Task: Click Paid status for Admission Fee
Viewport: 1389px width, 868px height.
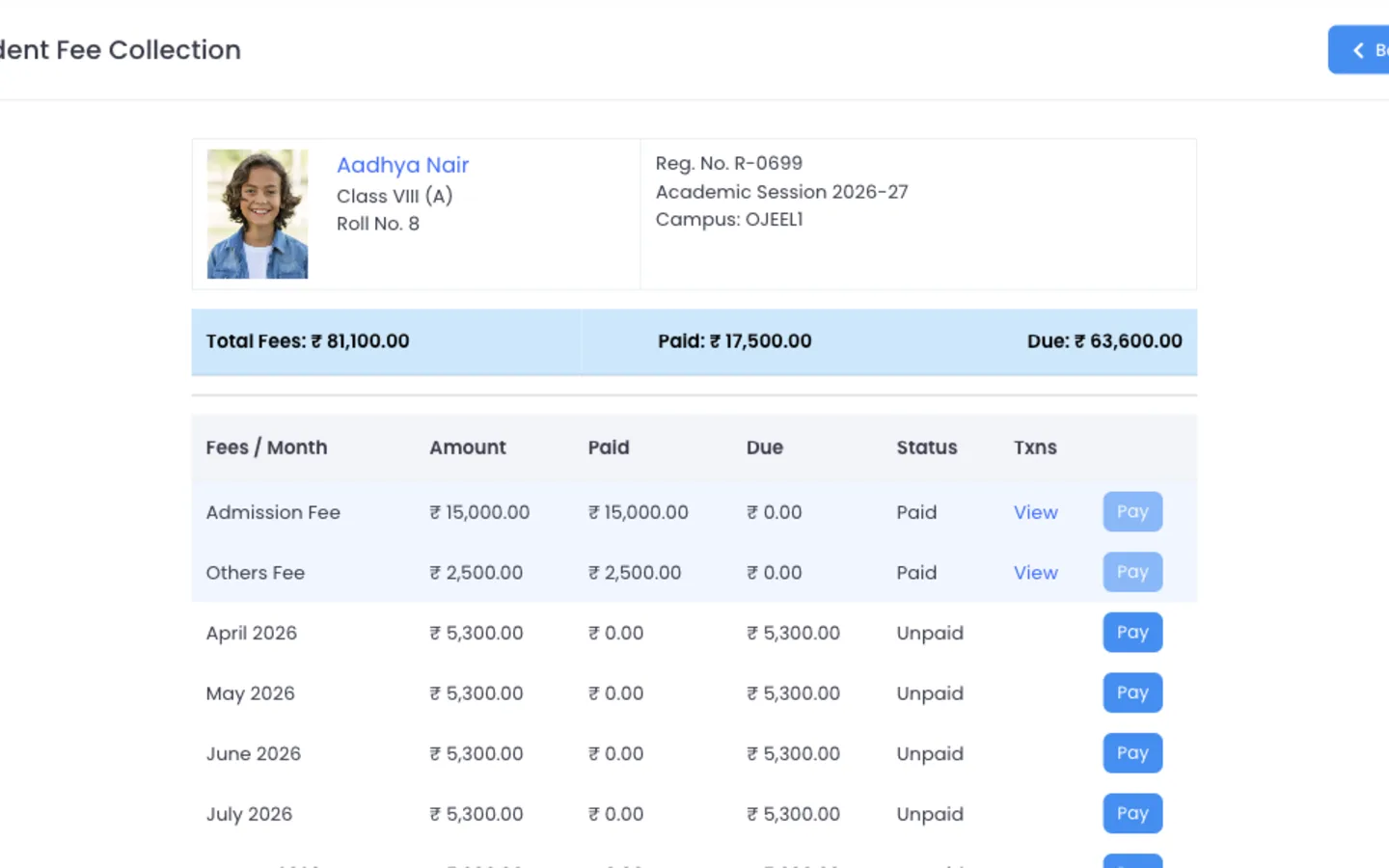Action: pos(916,512)
